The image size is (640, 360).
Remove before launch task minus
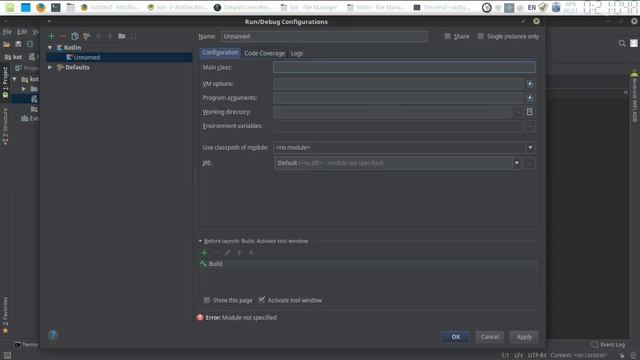216,253
